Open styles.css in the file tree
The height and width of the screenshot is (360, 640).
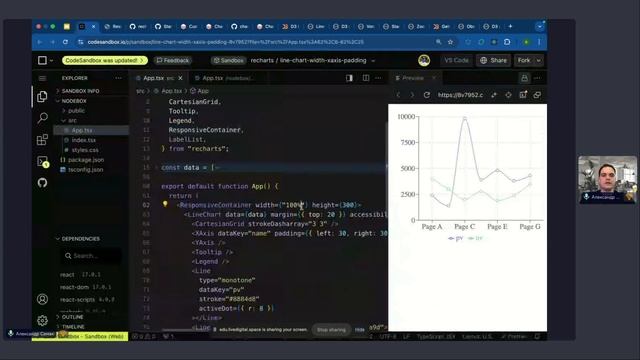(85, 150)
